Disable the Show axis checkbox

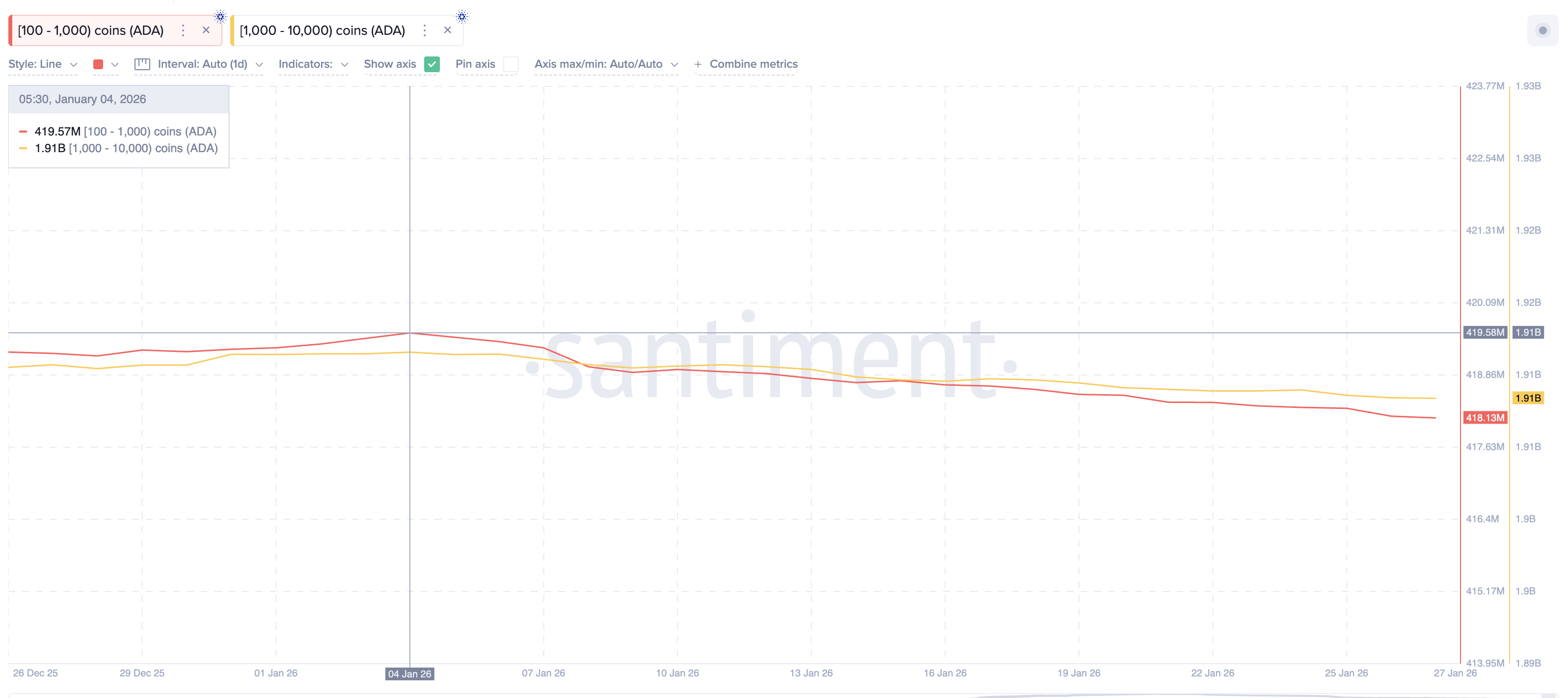432,64
